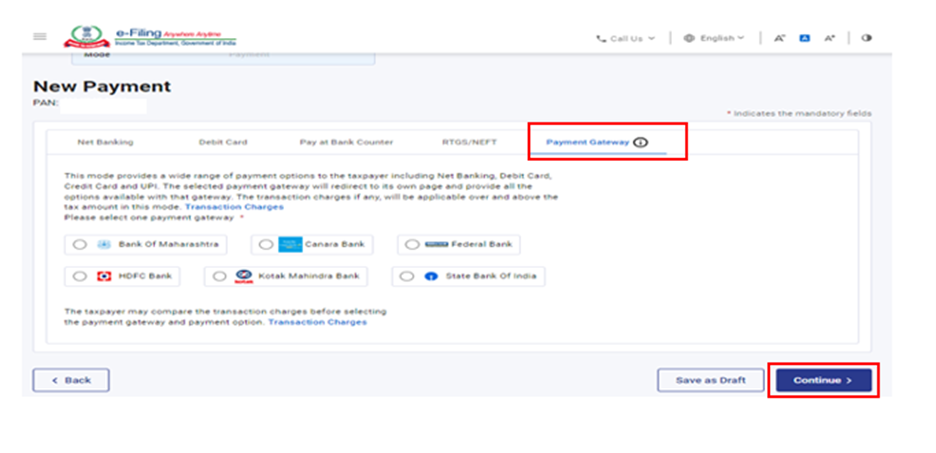Expand the Call Us dropdown
This screenshot has height=453, width=936.
(x=626, y=38)
